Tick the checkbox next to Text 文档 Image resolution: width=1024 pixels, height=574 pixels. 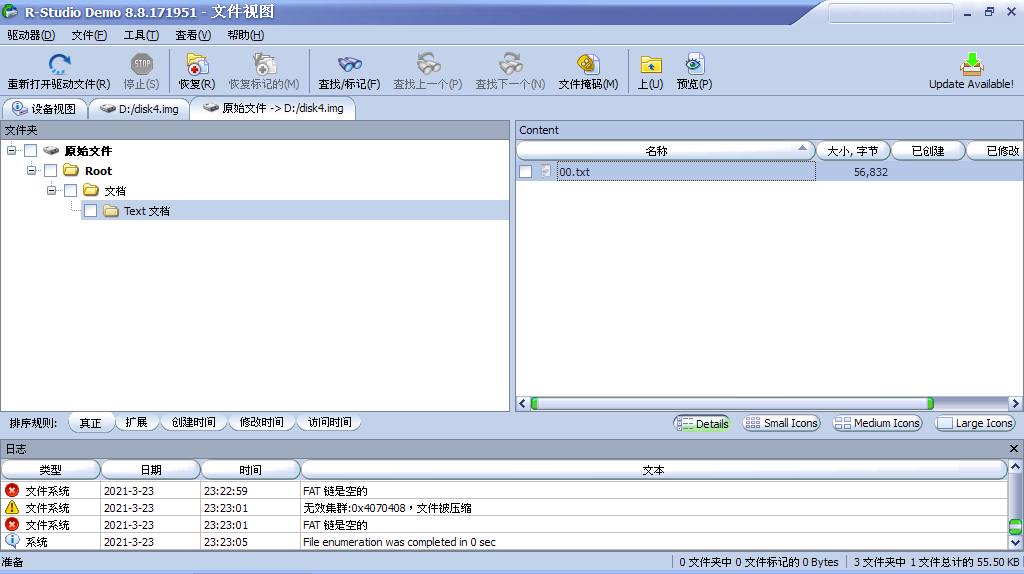(91, 210)
